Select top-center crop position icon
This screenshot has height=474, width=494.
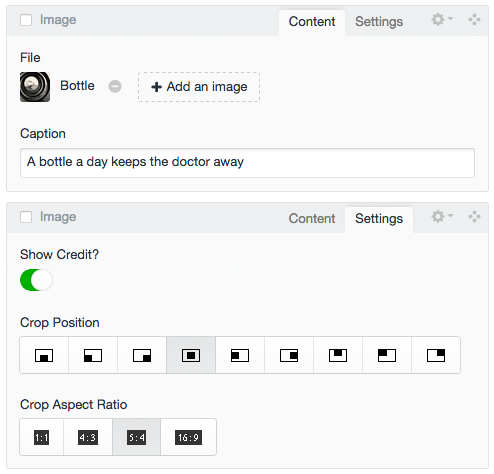338,355
